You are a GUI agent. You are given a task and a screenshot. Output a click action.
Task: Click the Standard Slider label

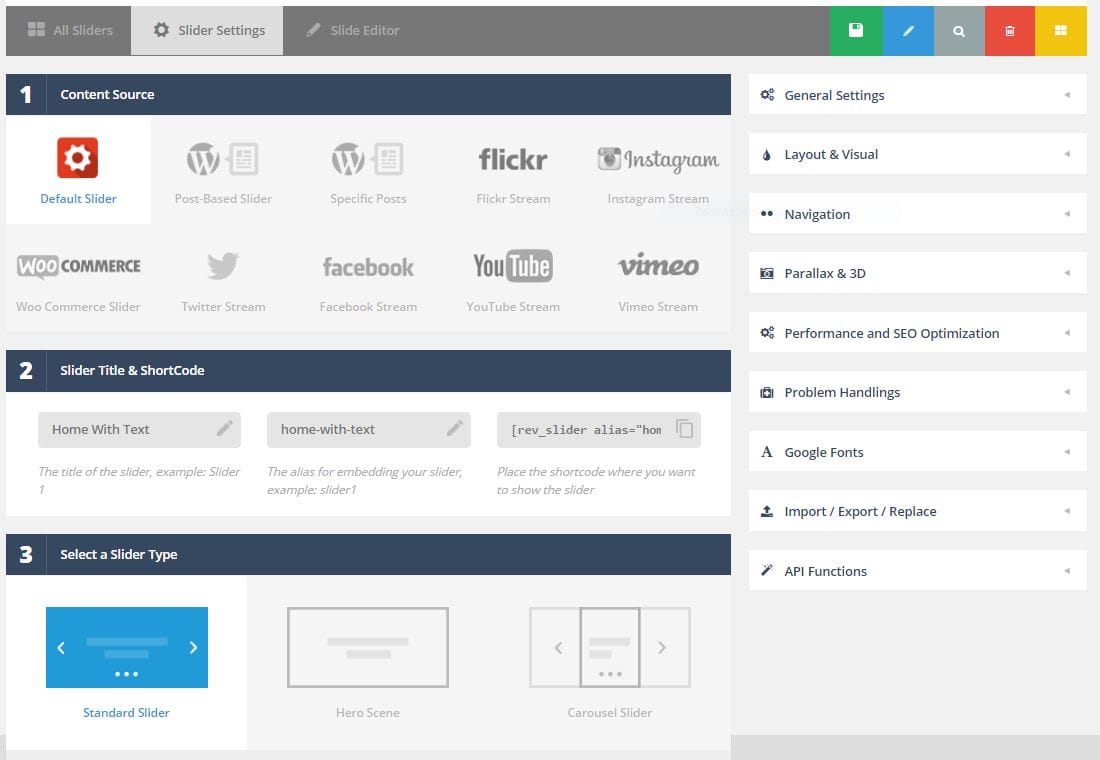[126, 712]
